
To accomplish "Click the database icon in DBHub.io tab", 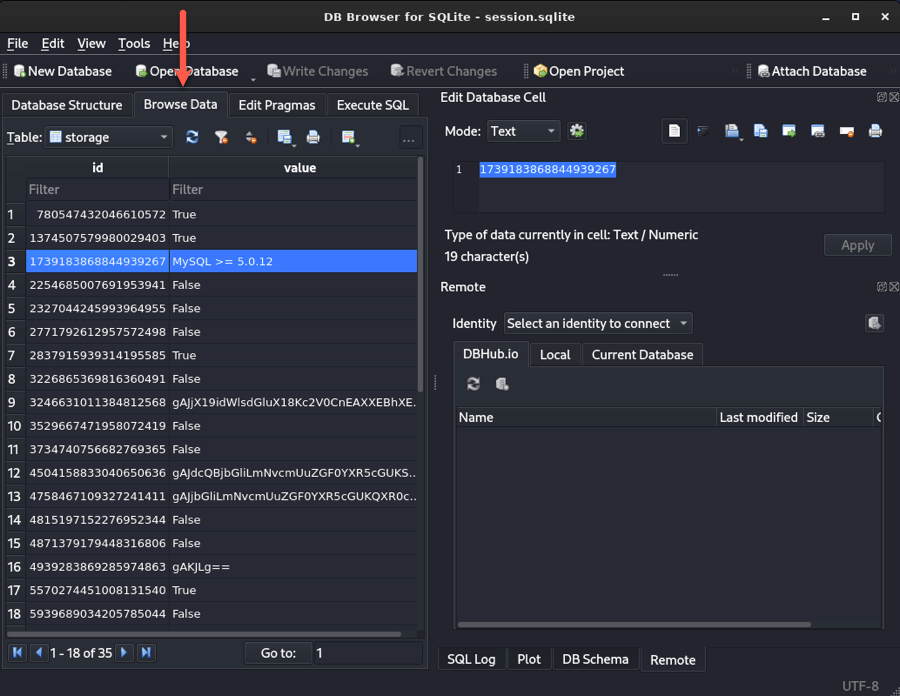I will tap(502, 384).
